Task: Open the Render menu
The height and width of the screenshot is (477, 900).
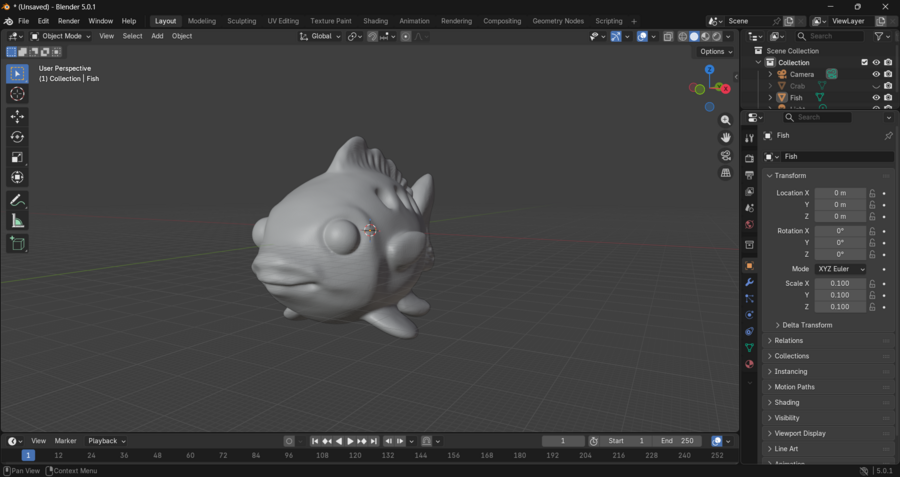Action: pos(69,21)
